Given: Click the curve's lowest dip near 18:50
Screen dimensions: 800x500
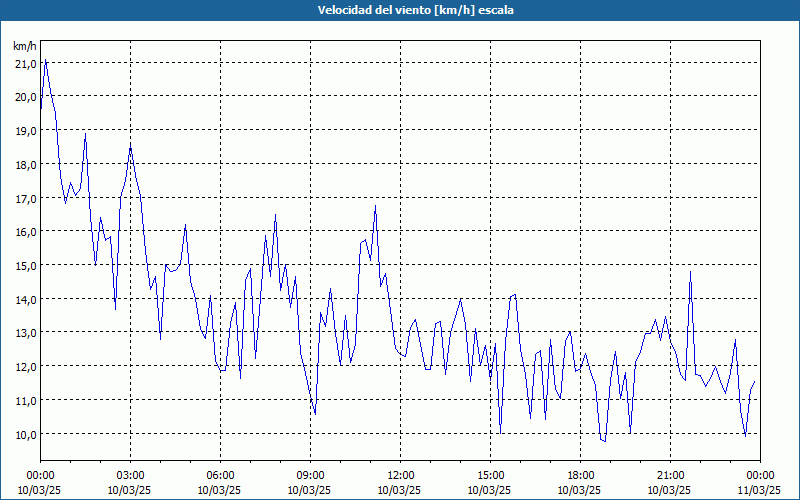Looking at the screenshot, I should [605, 441].
